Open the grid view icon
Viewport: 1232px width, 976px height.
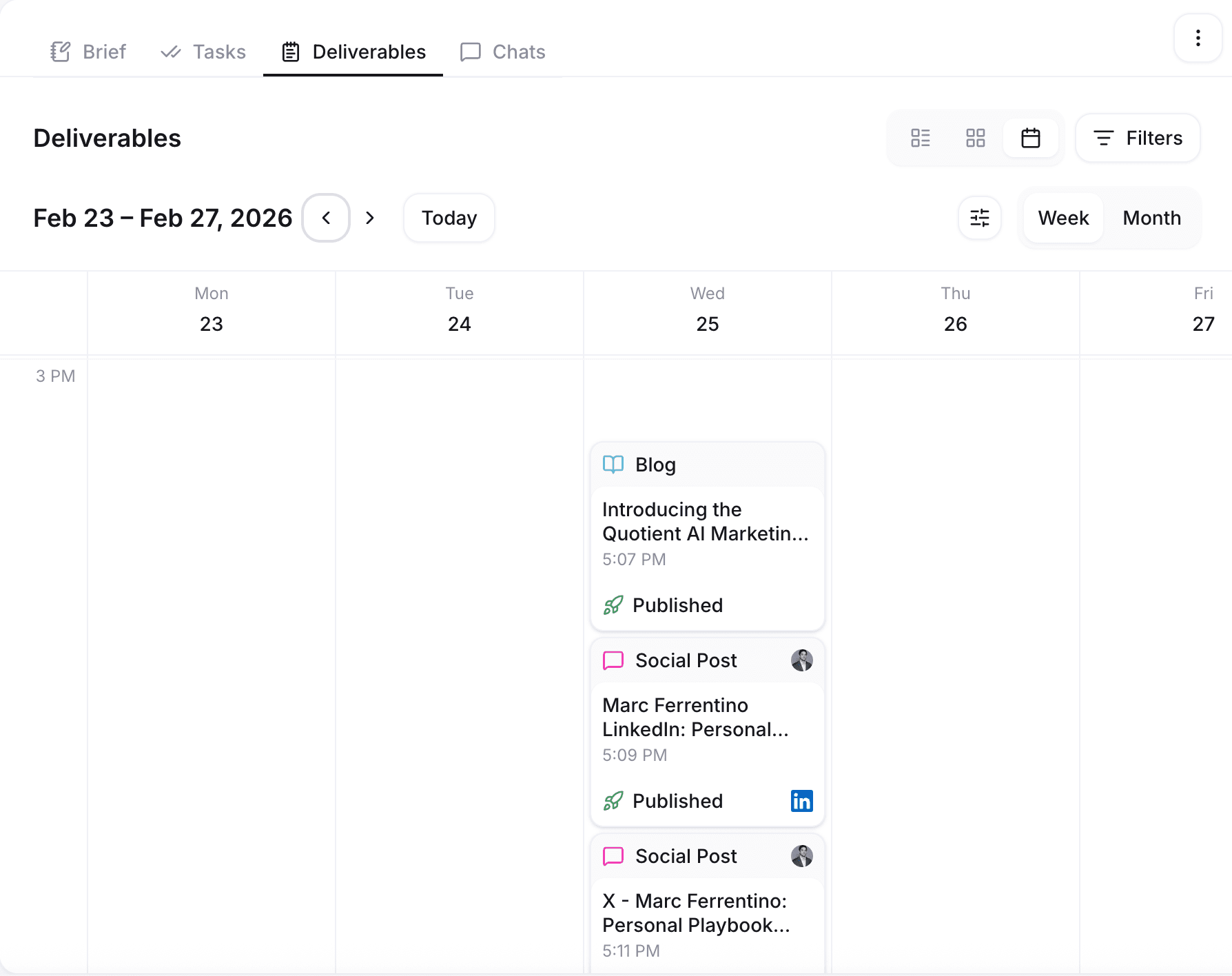click(x=976, y=138)
